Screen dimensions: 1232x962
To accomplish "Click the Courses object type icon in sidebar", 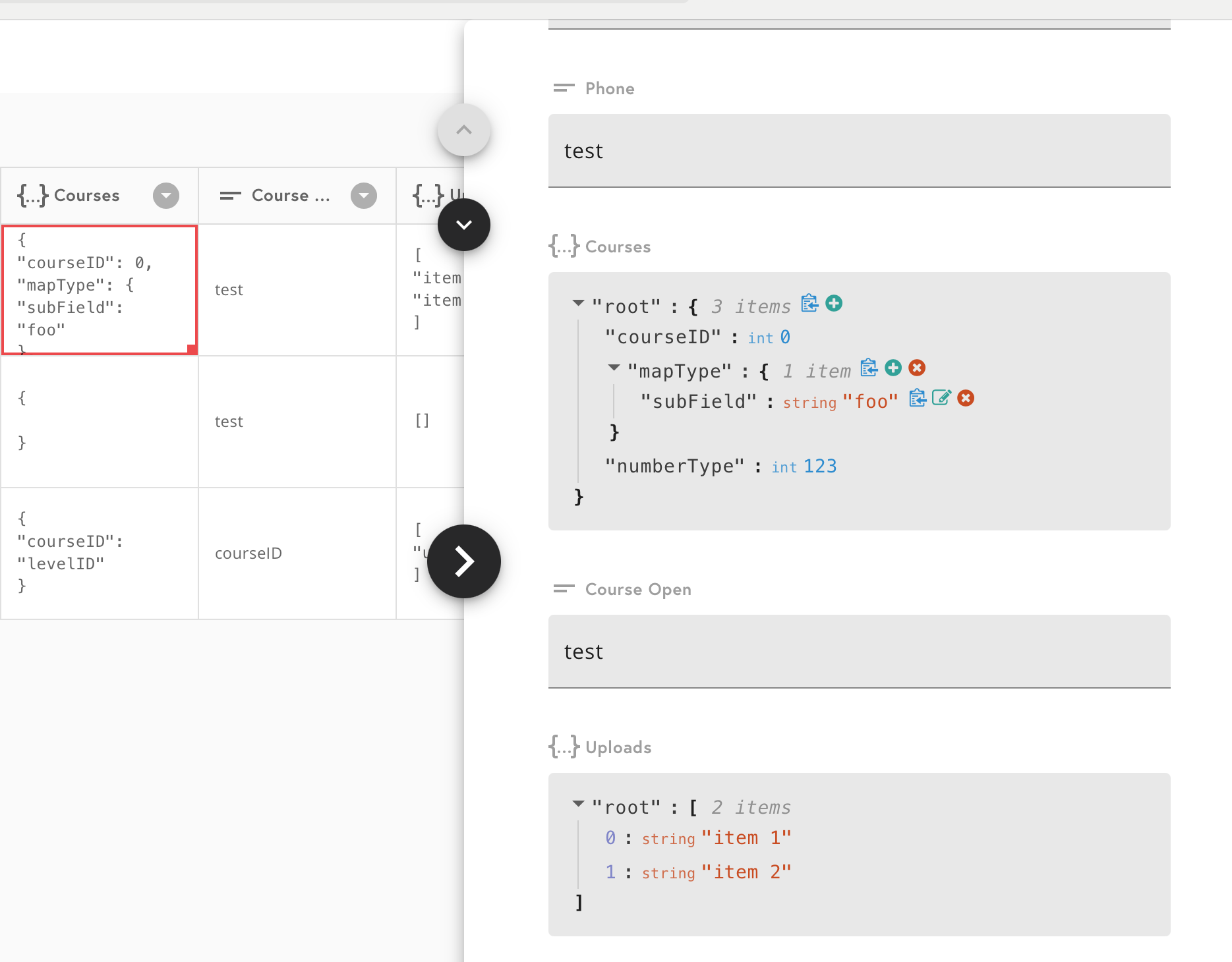I will point(564,246).
